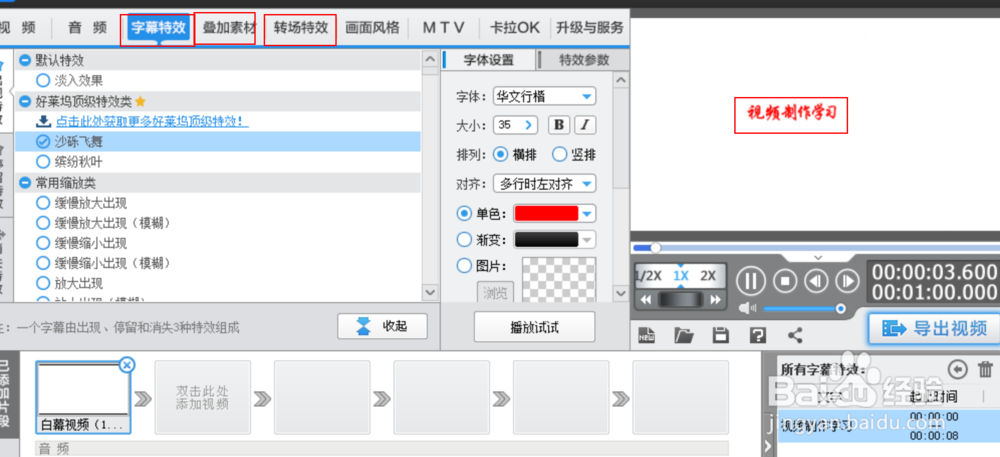Click the Italic font style button

[x=585, y=124]
